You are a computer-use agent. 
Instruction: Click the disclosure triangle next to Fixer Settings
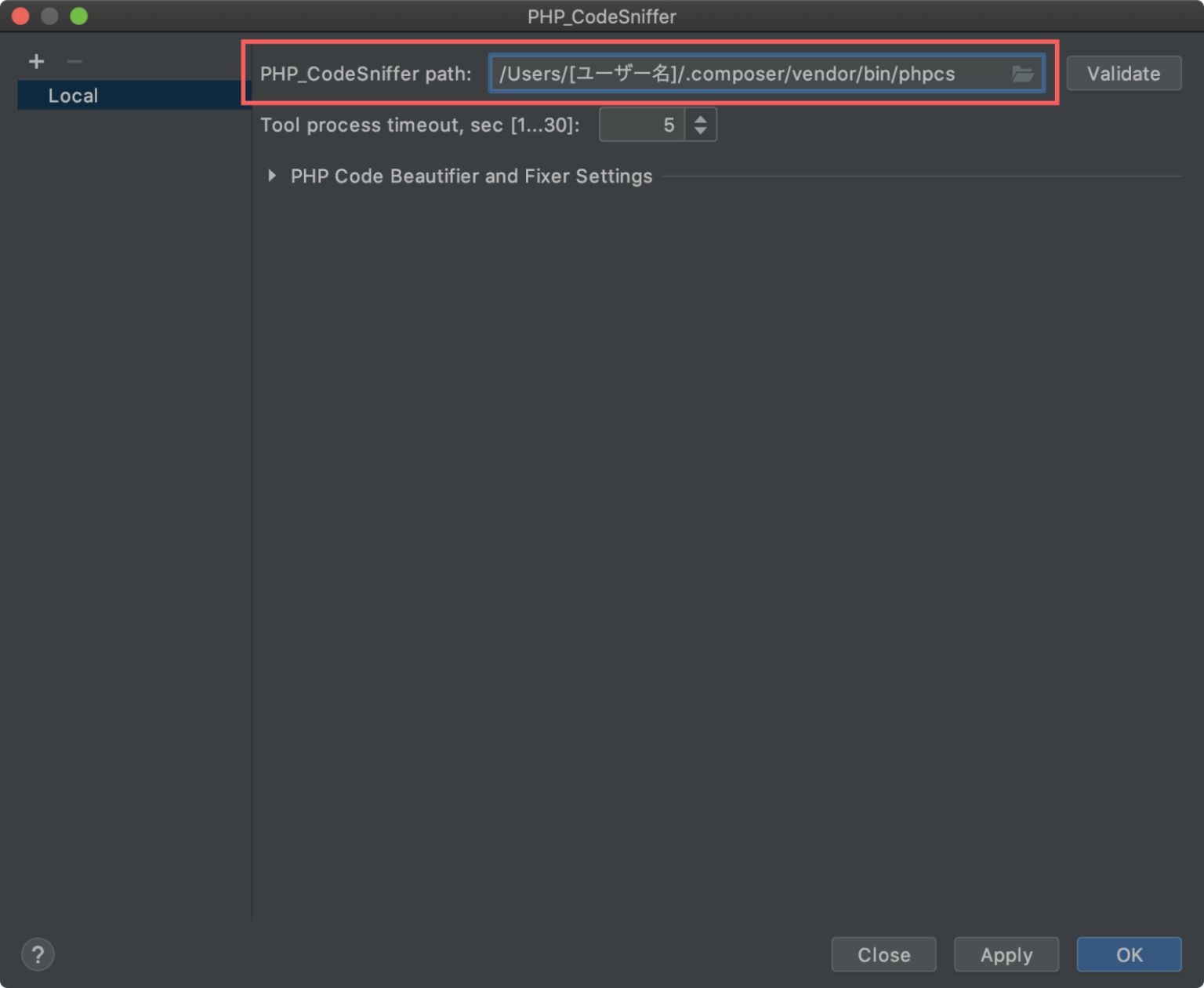(x=272, y=176)
